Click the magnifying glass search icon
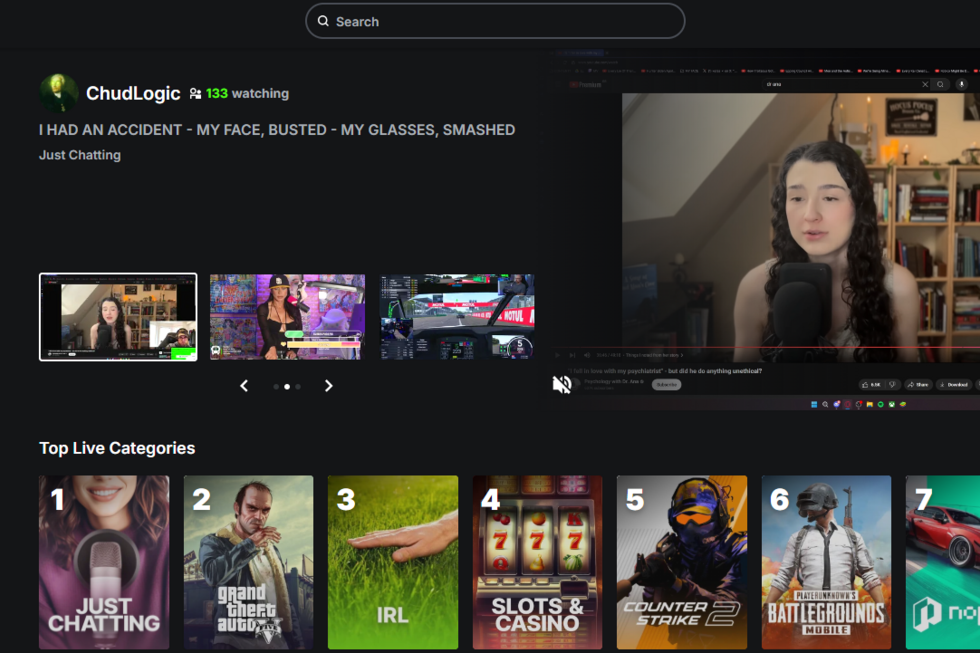The height and width of the screenshot is (653, 980). tap(323, 21)
